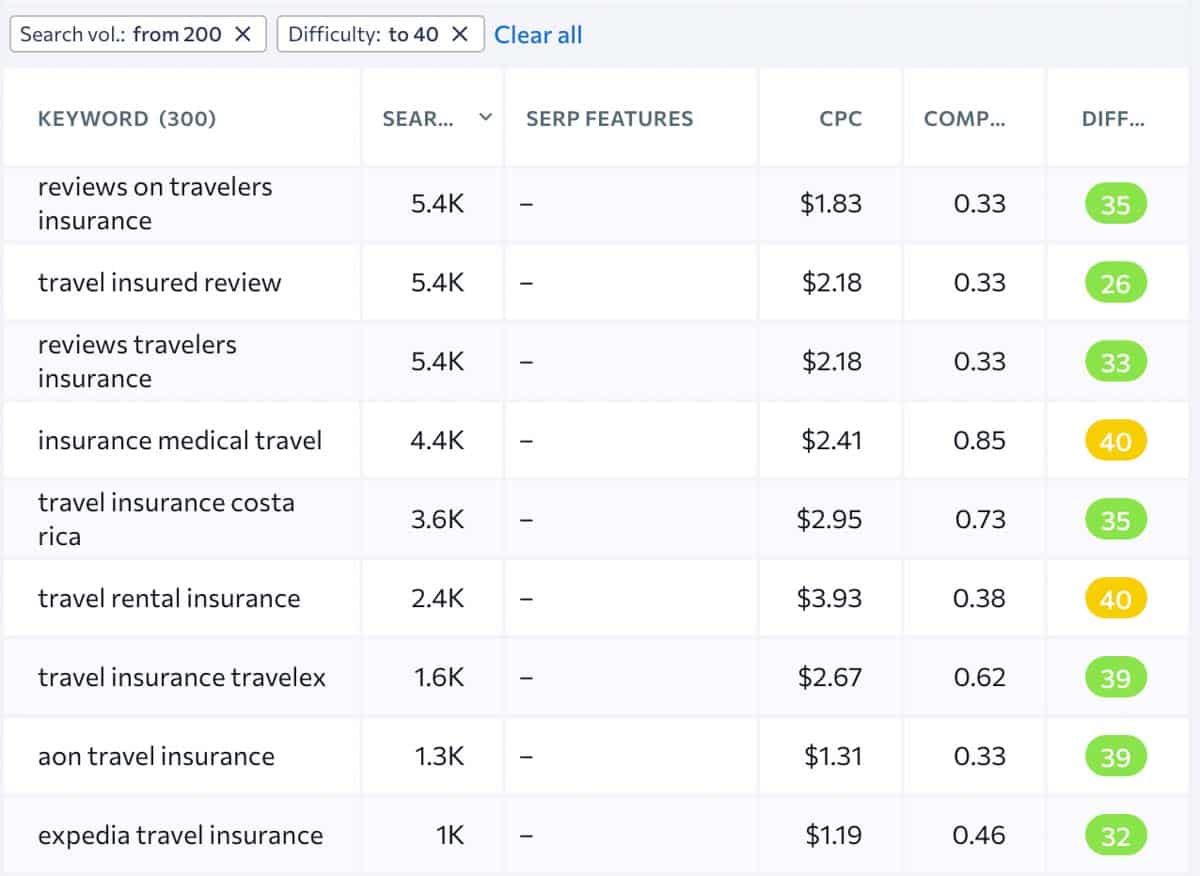Click the Clear all link
Viewport: 1200px width, 876px height.
[x=538, y=35]
